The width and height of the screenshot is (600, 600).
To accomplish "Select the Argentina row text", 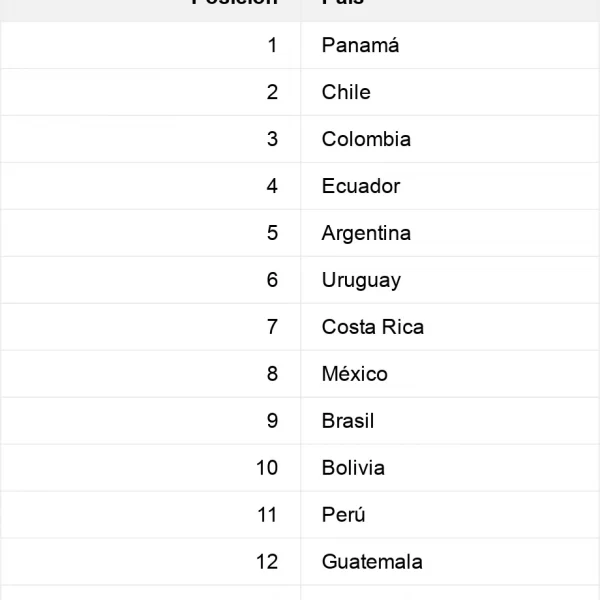I will coord(366,233).
